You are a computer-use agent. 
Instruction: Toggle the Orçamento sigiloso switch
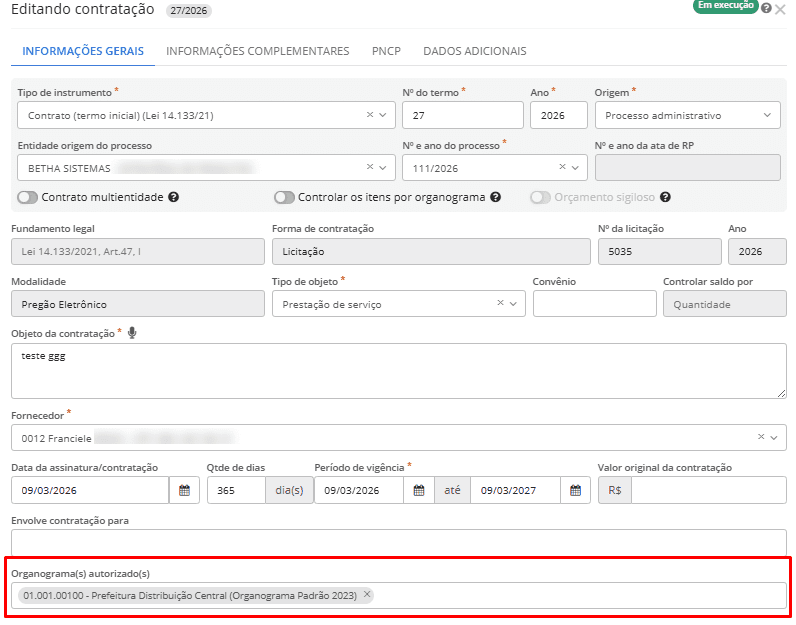pyautogui.click(x=540, y=198)
